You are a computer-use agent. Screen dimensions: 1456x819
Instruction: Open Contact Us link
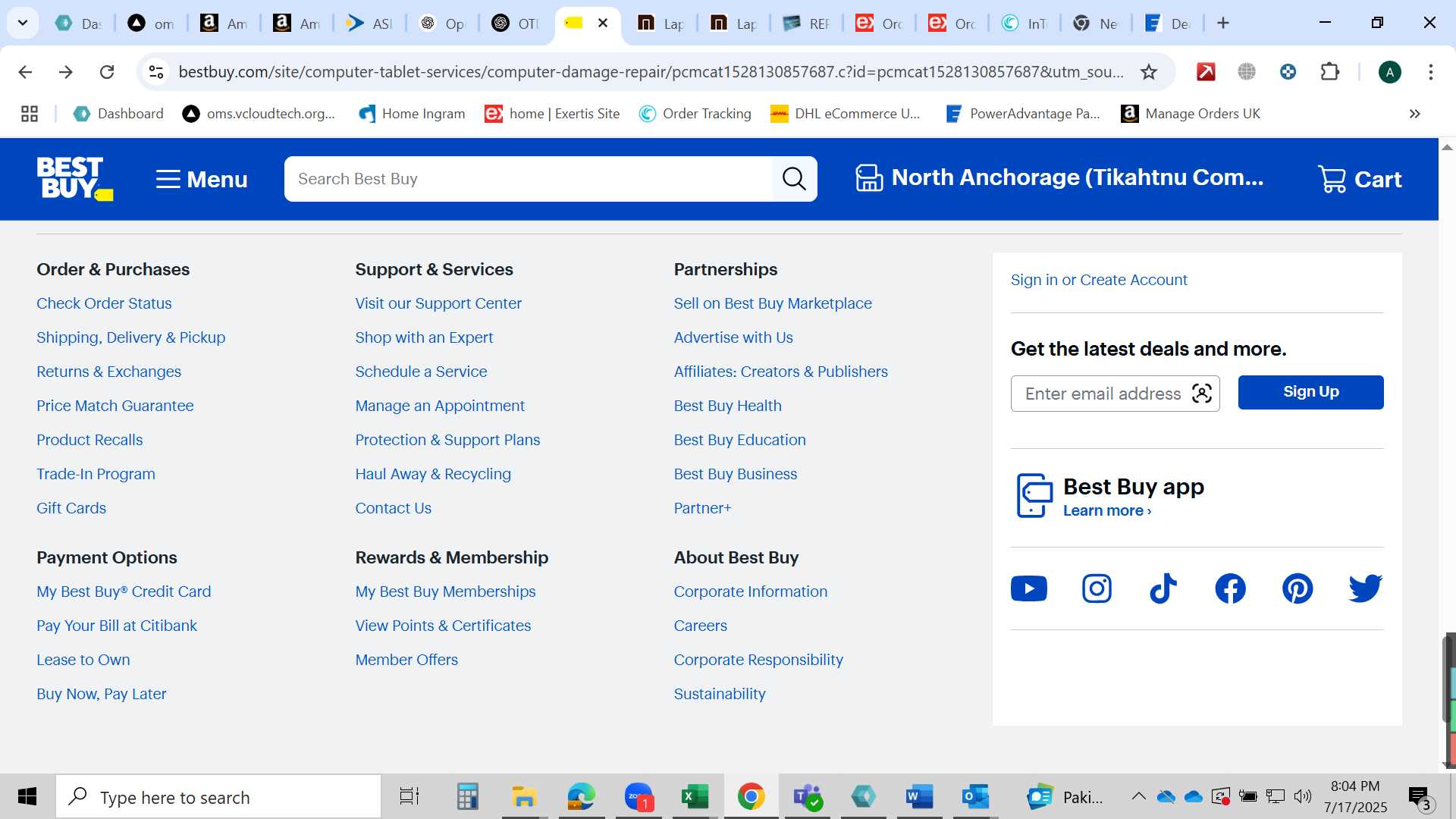click(393, 508)
